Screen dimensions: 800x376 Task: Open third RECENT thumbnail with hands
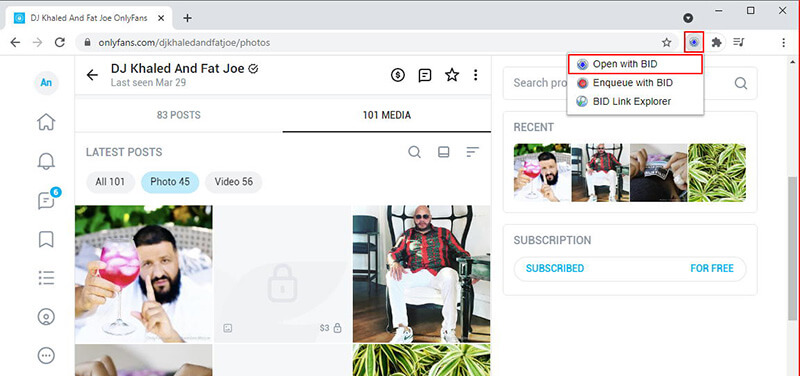click(x=659, y=172)
